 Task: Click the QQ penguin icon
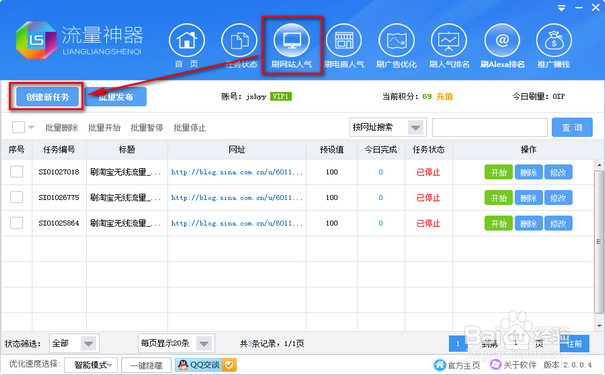(184, 364)
